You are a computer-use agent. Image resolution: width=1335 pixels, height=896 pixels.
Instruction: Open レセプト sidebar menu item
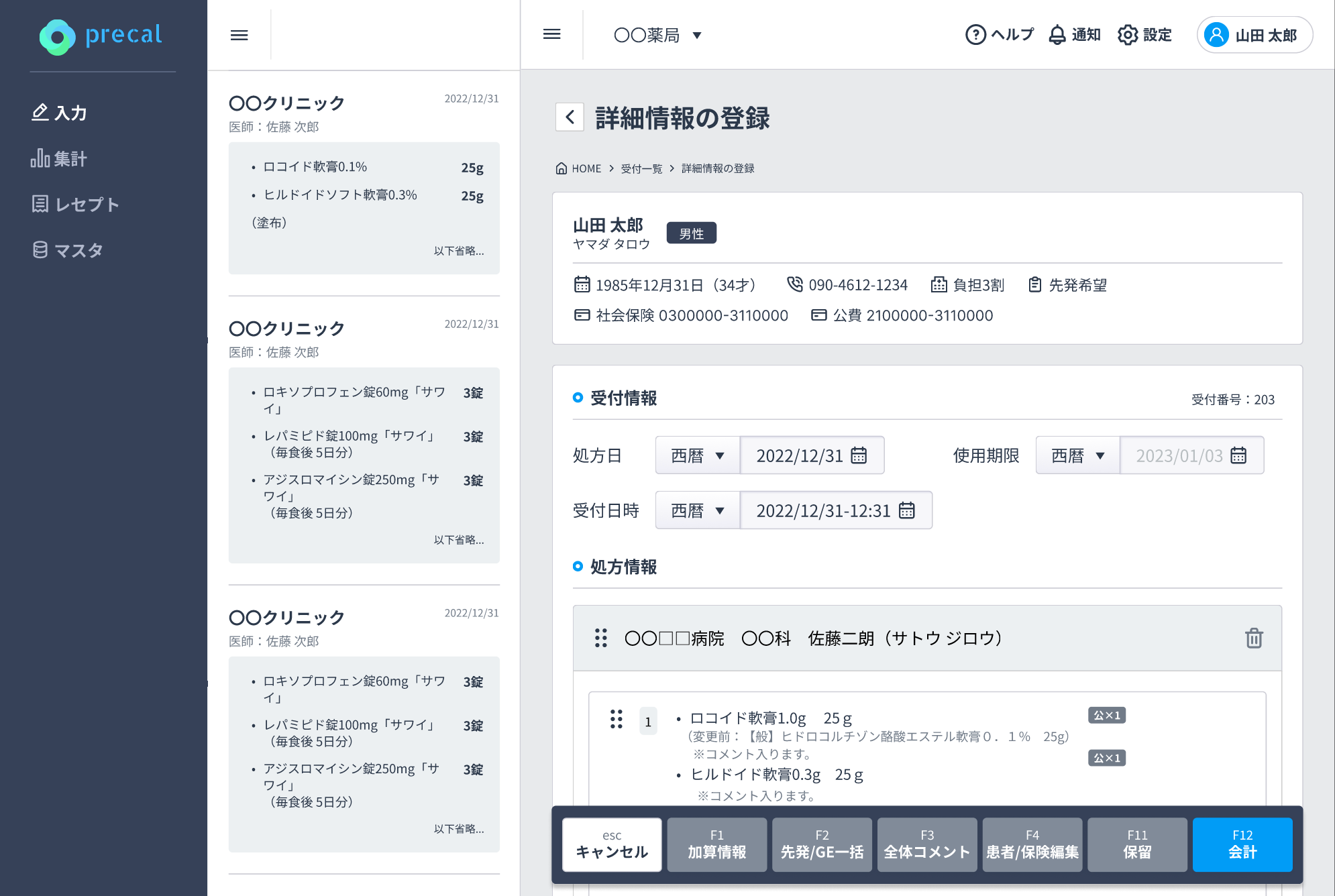[x=75, y=204]
